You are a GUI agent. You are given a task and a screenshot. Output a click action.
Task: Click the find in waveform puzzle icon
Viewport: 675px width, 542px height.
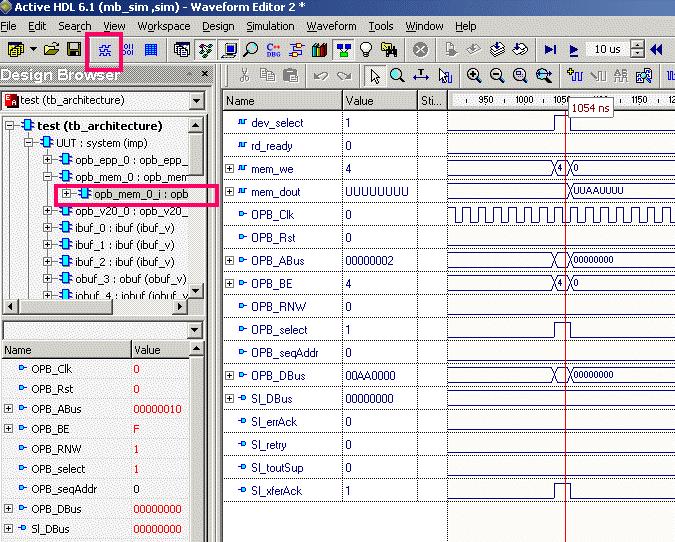point(644,76)
